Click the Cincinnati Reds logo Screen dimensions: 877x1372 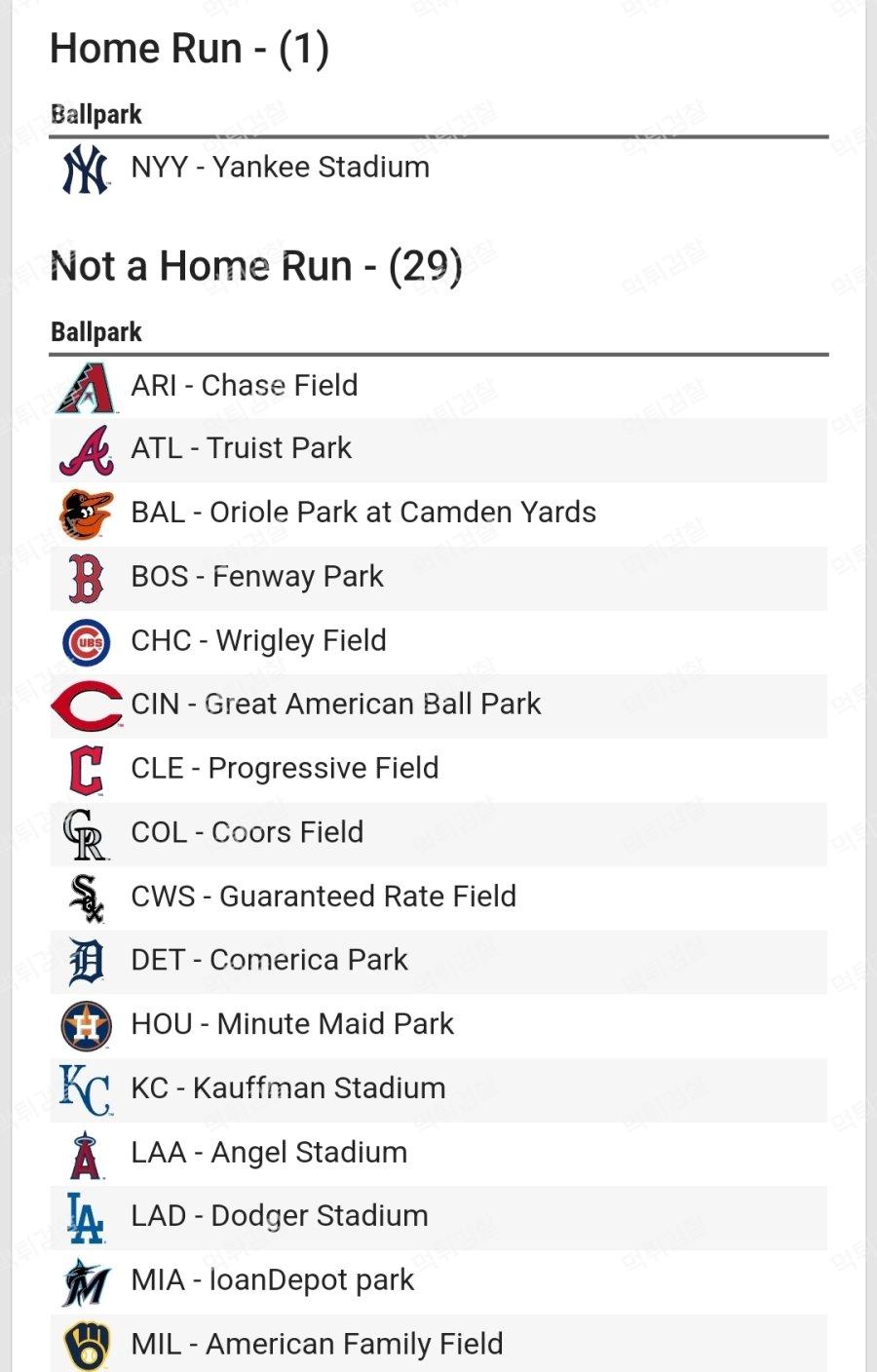[x=88, y=706]
